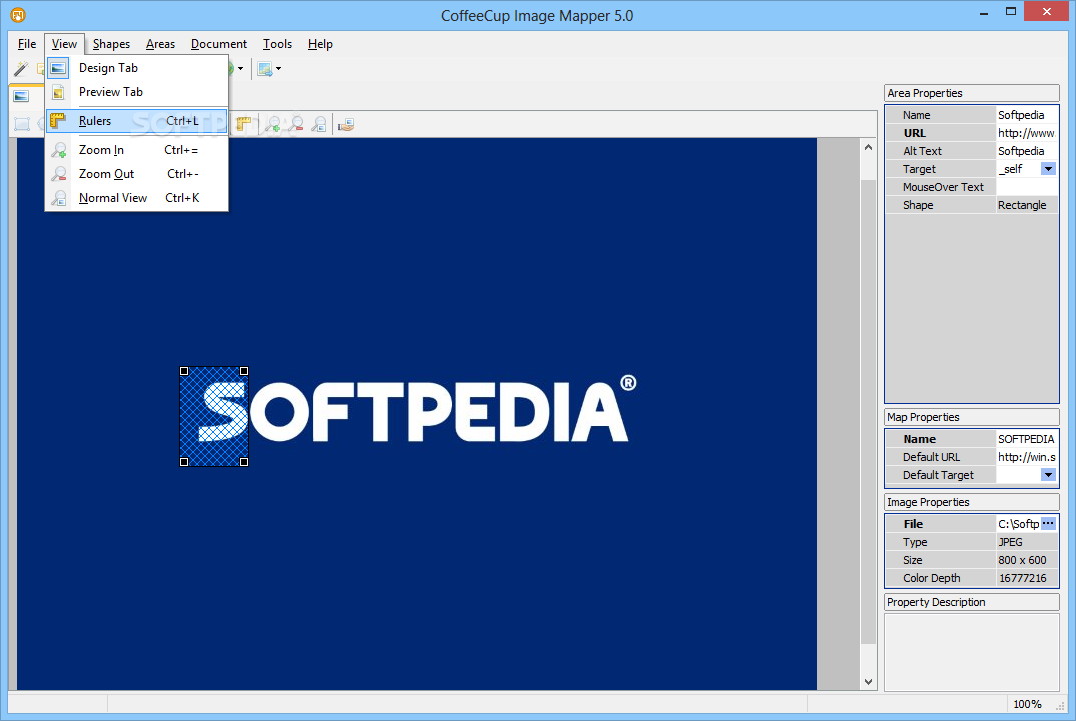Click the zoom in toolbar magnifier

click(273, 124)
